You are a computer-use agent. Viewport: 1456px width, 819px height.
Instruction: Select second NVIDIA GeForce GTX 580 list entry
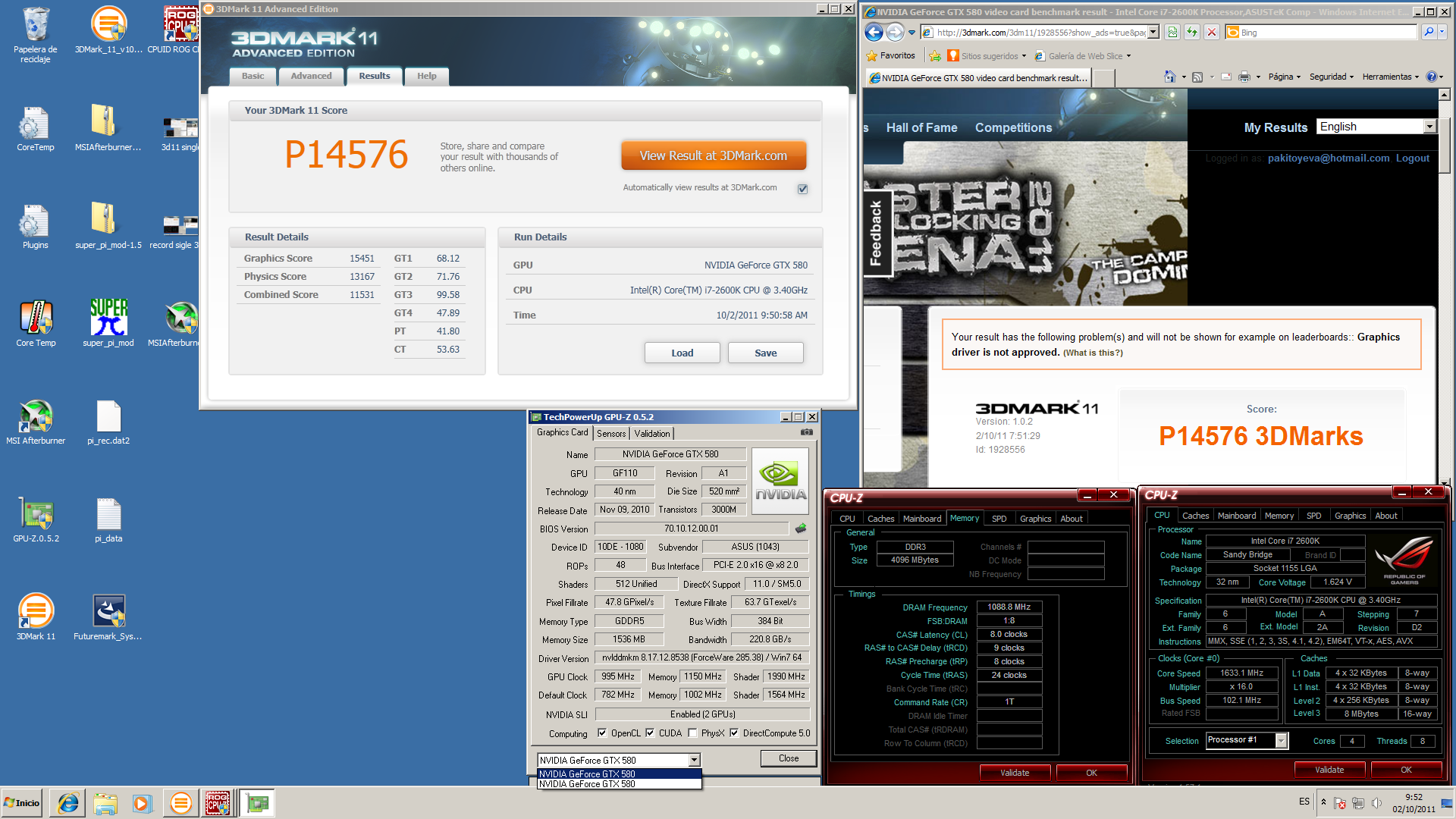619,784
